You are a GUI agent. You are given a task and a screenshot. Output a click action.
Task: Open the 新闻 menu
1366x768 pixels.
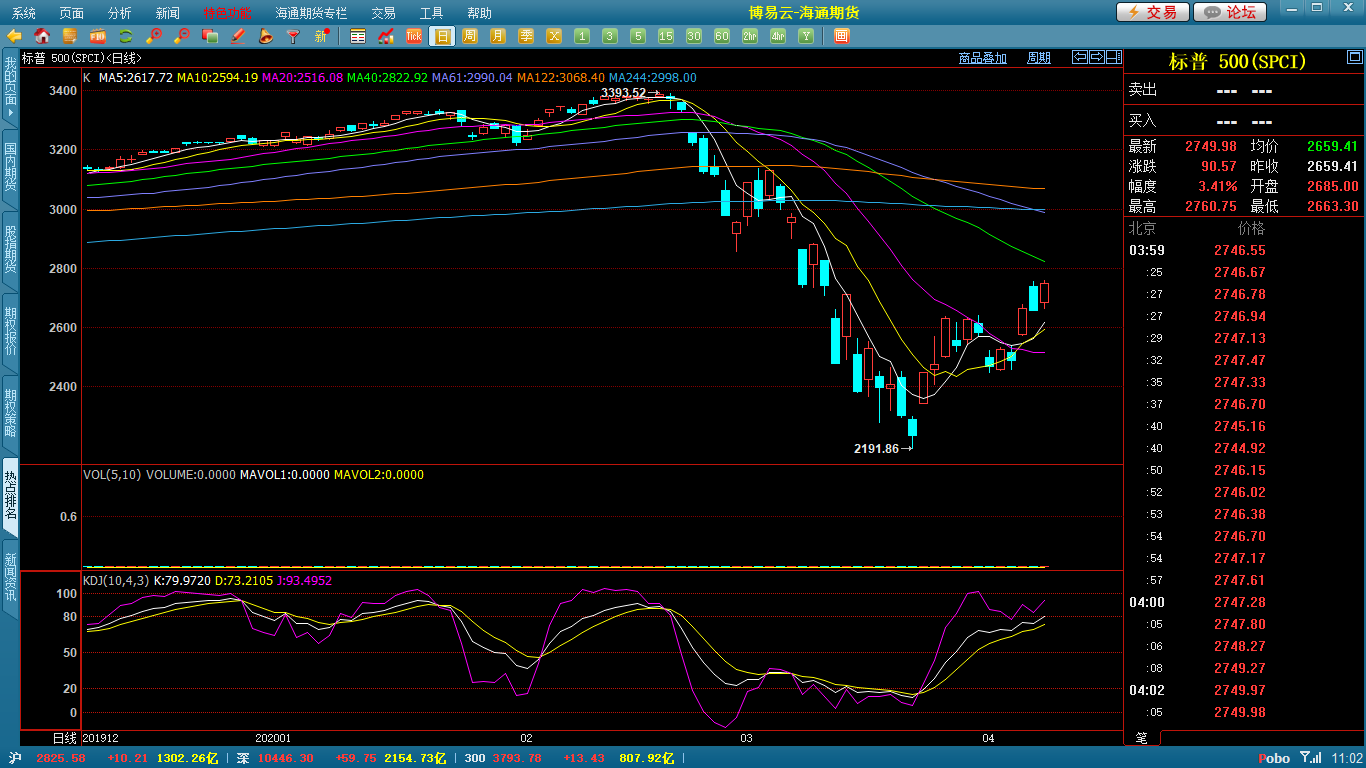[168, 13]
